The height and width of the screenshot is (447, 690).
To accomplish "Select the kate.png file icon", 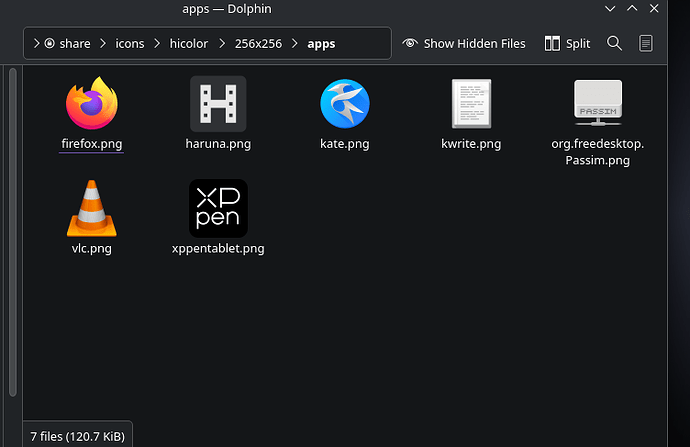I will point(345,104).
